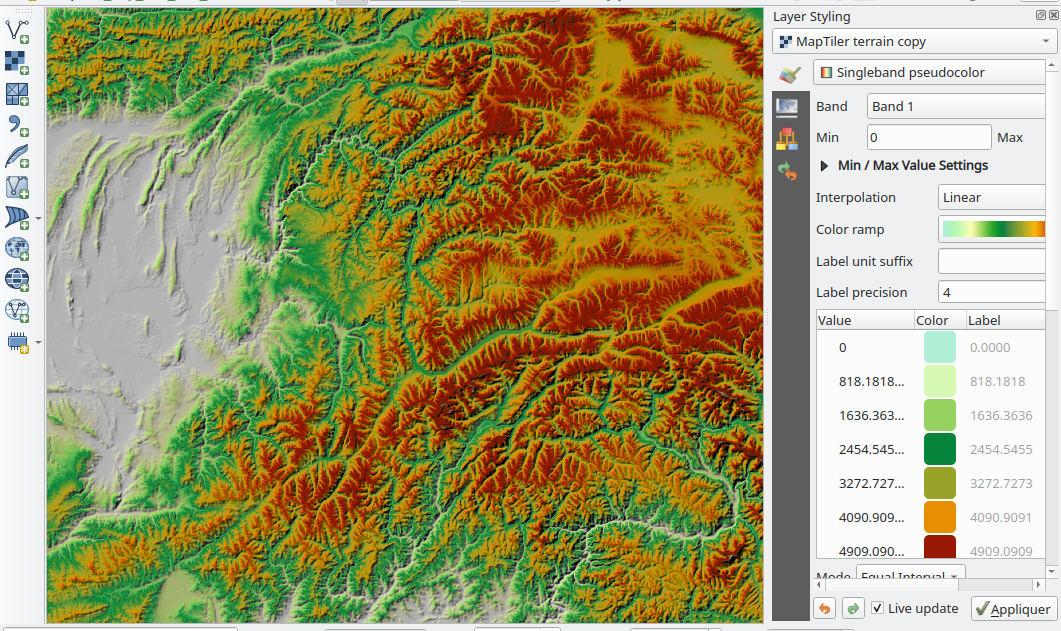Open the Add Vector Layer tool
This screenshot has height=631, width=1061.
[x=16, y=31]
